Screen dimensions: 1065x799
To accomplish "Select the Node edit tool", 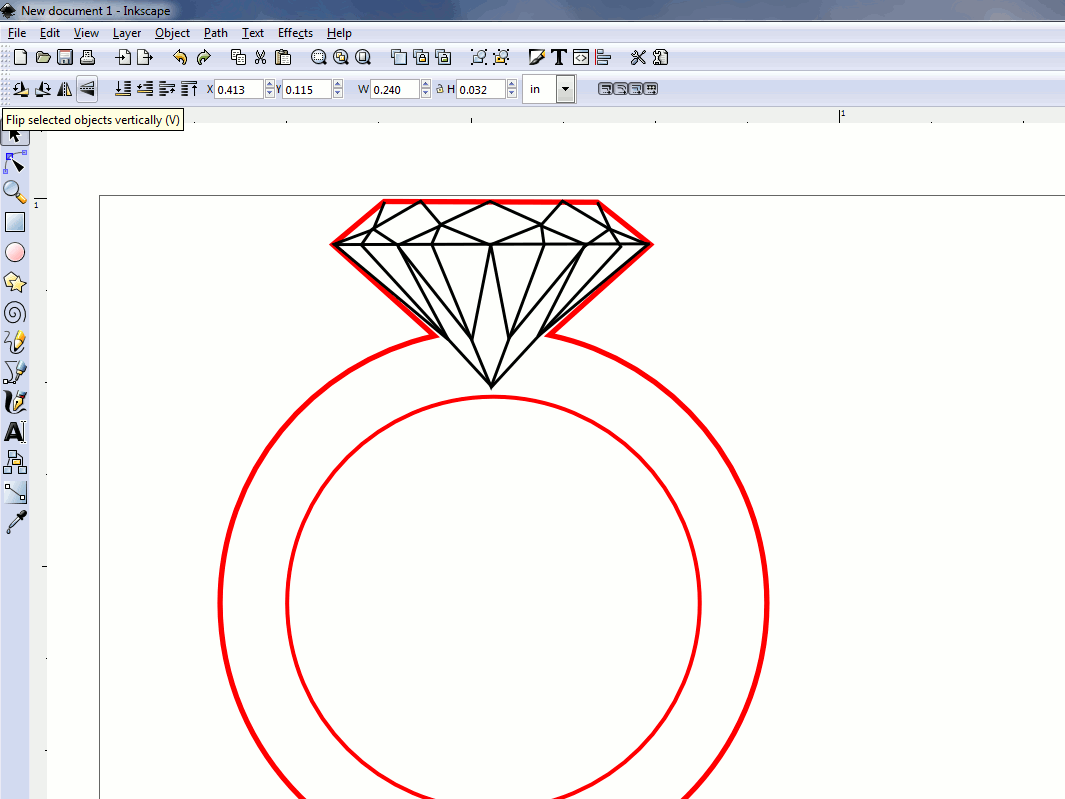I will point(15,162).
